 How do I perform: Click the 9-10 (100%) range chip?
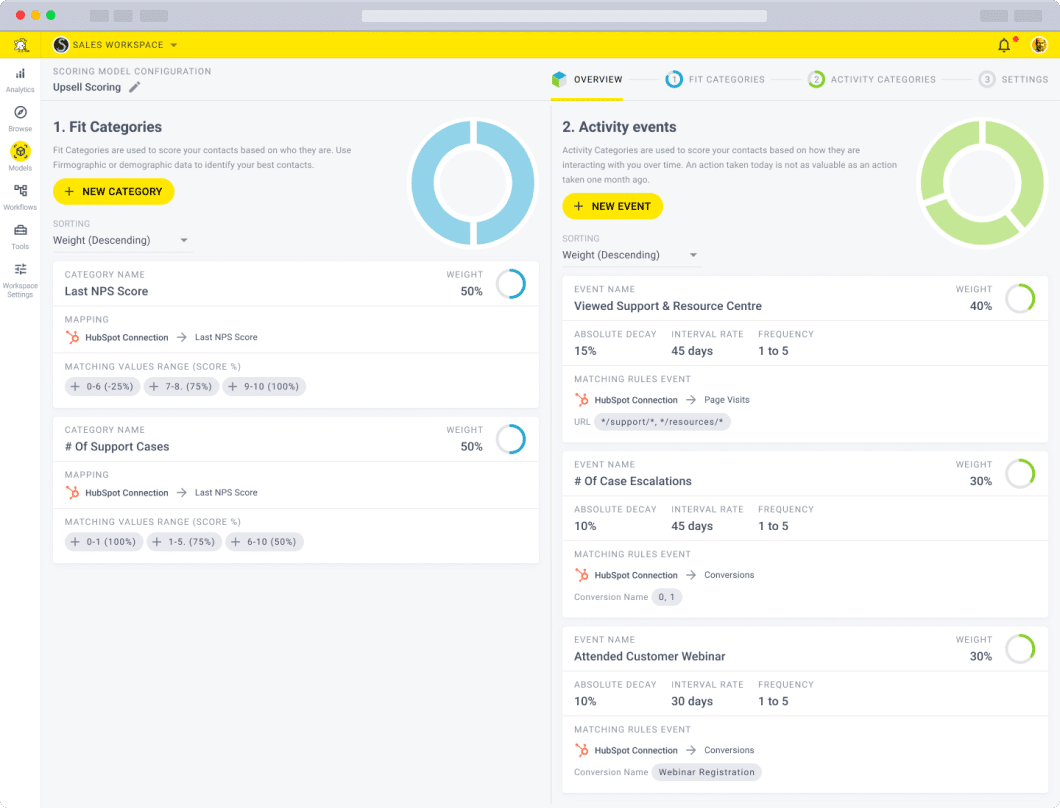click(x=264, y=387)
